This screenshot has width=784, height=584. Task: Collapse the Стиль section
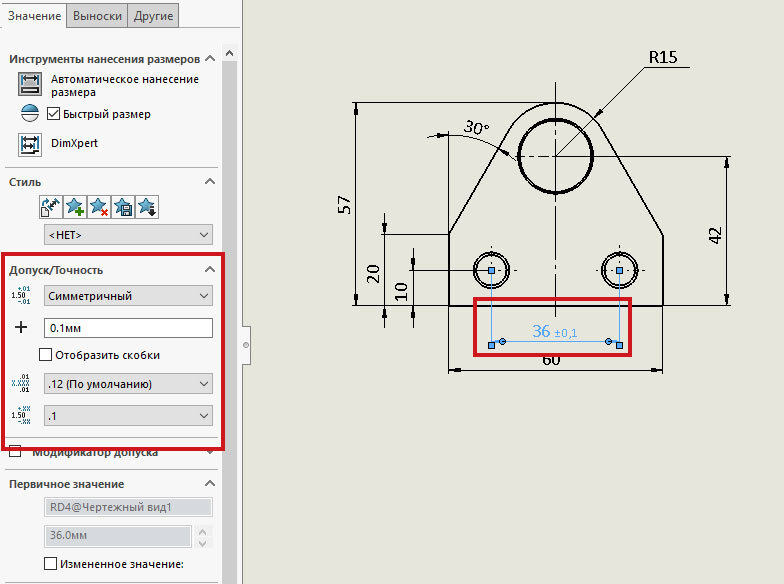(x=210, y=182)
